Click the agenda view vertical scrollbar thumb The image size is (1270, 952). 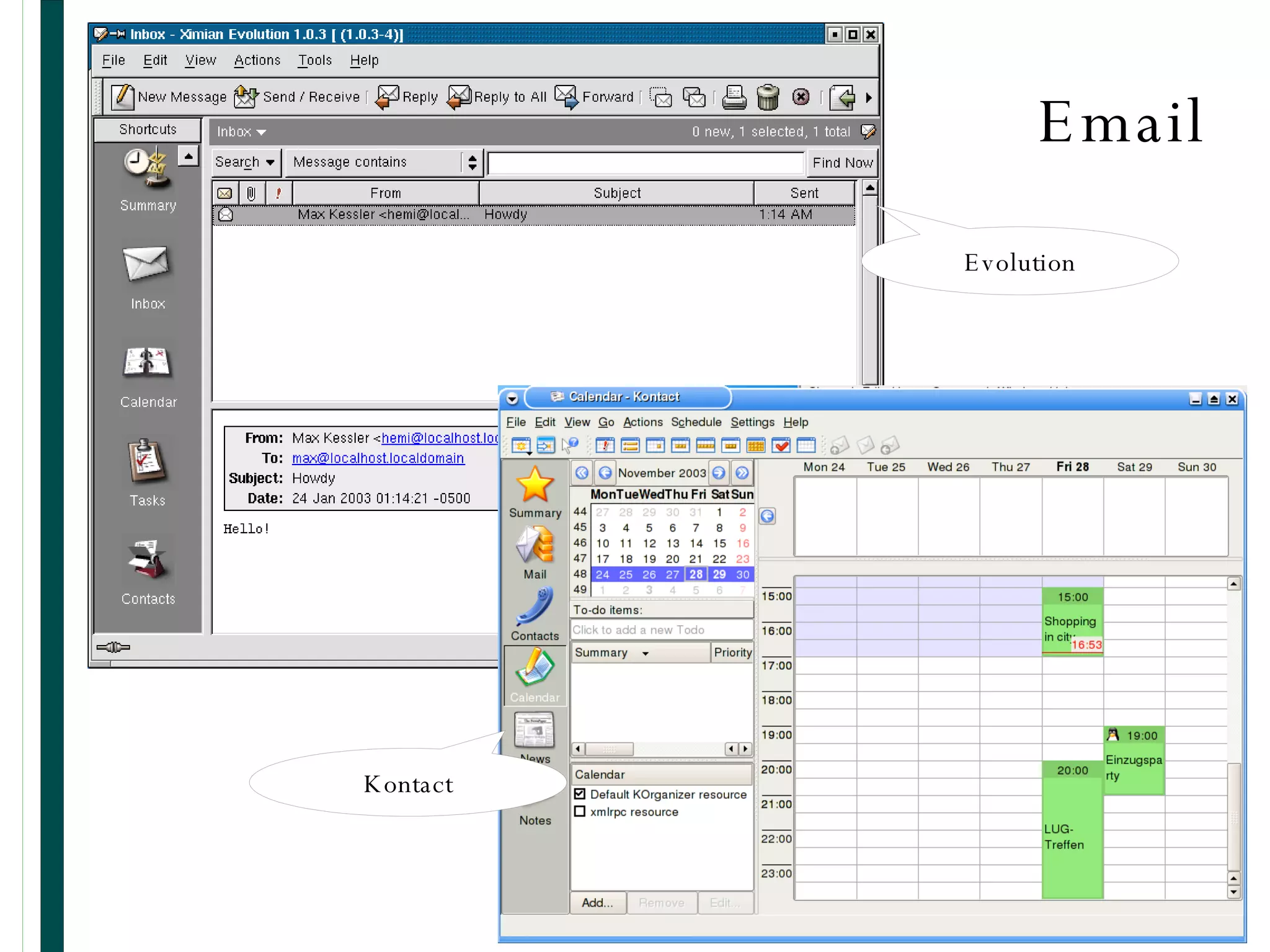(1234, 817)
